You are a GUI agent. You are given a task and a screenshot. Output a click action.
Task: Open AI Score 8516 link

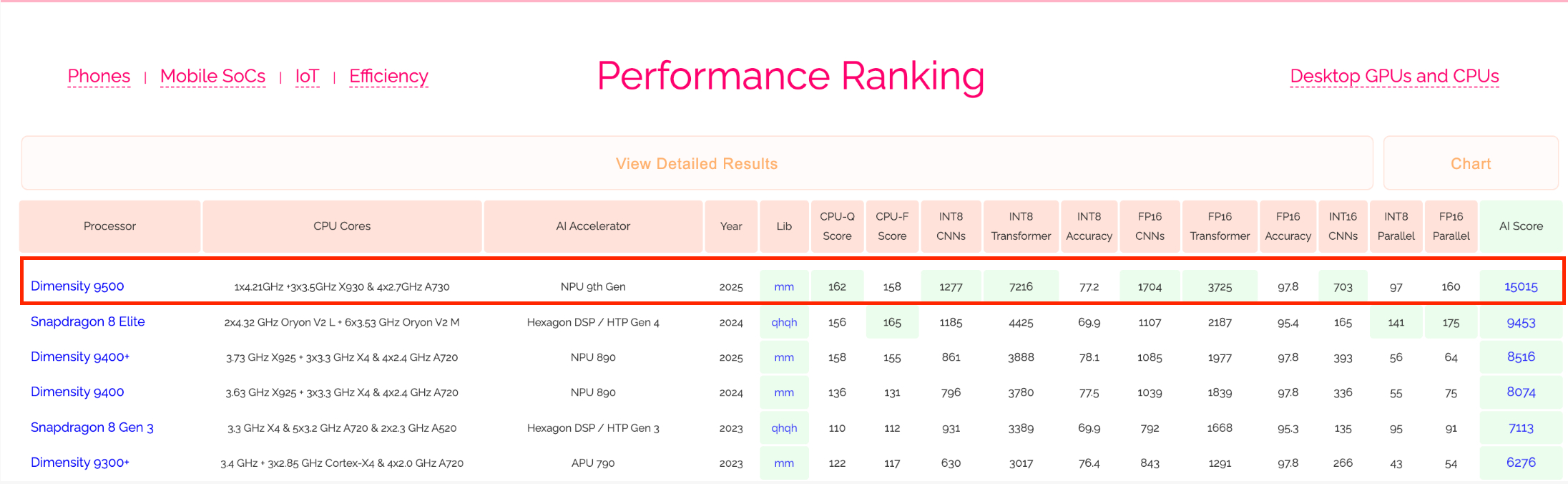pyautogui.click(x=1521, y=357)
